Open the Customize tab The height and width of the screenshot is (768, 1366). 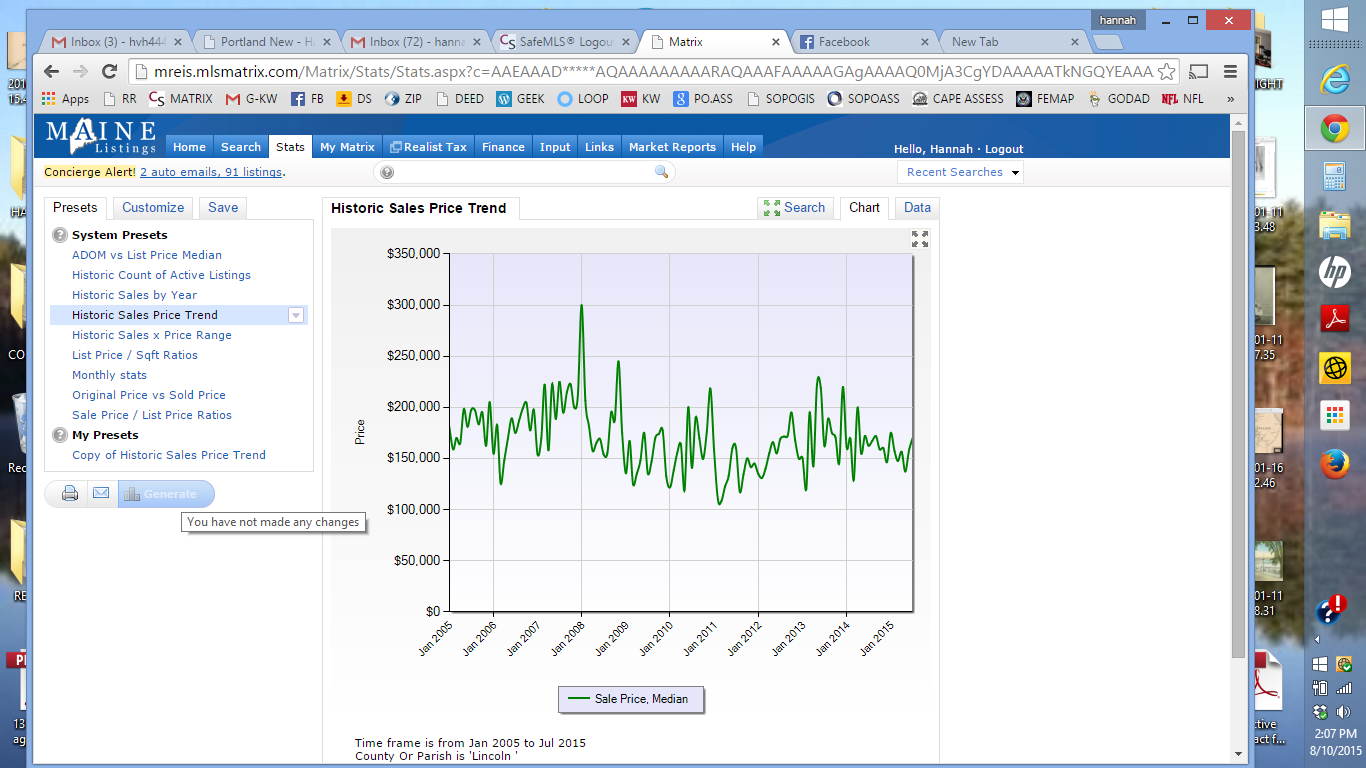point(153,208)
